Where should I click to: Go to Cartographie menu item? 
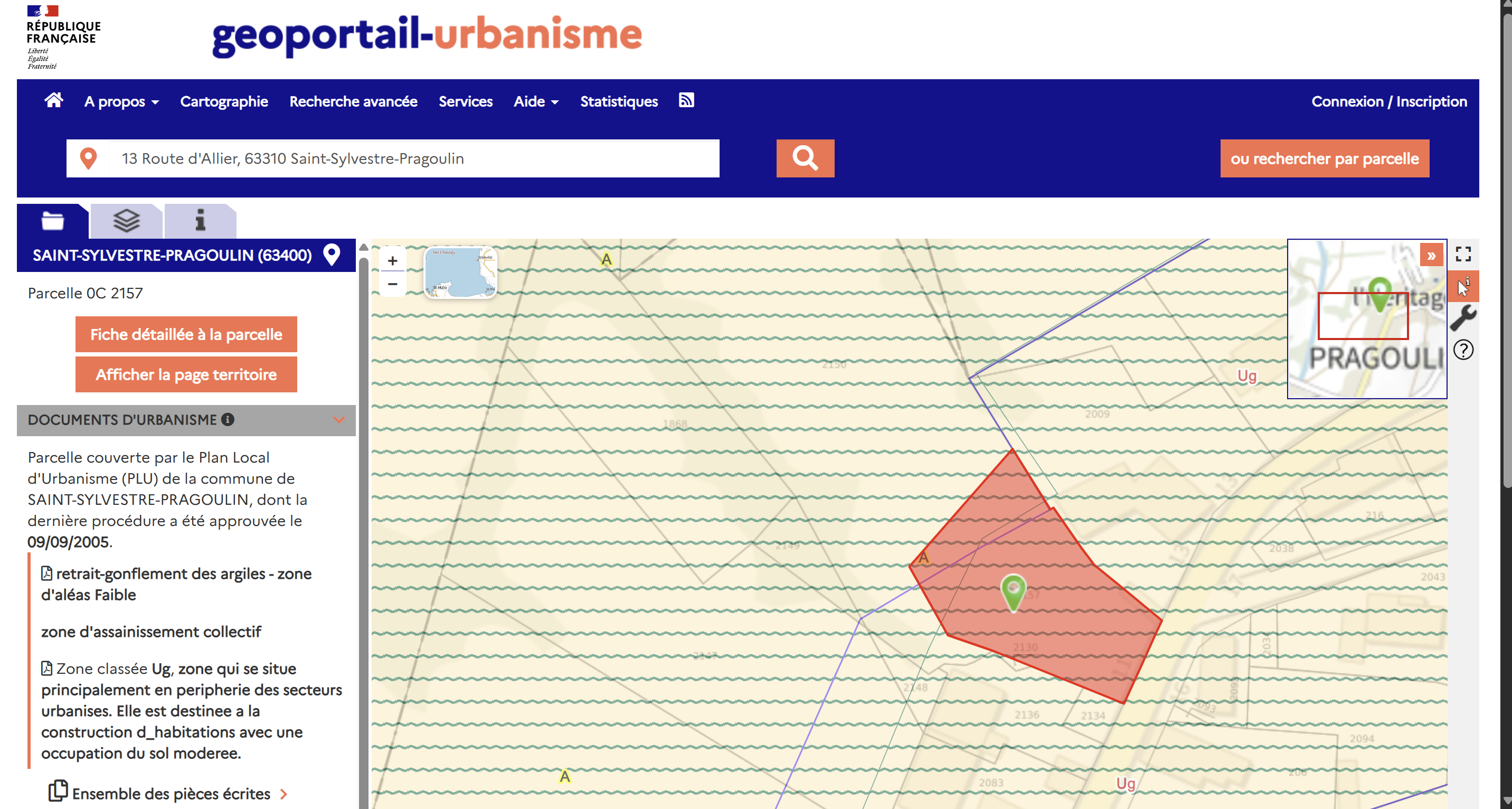(224, 101)
